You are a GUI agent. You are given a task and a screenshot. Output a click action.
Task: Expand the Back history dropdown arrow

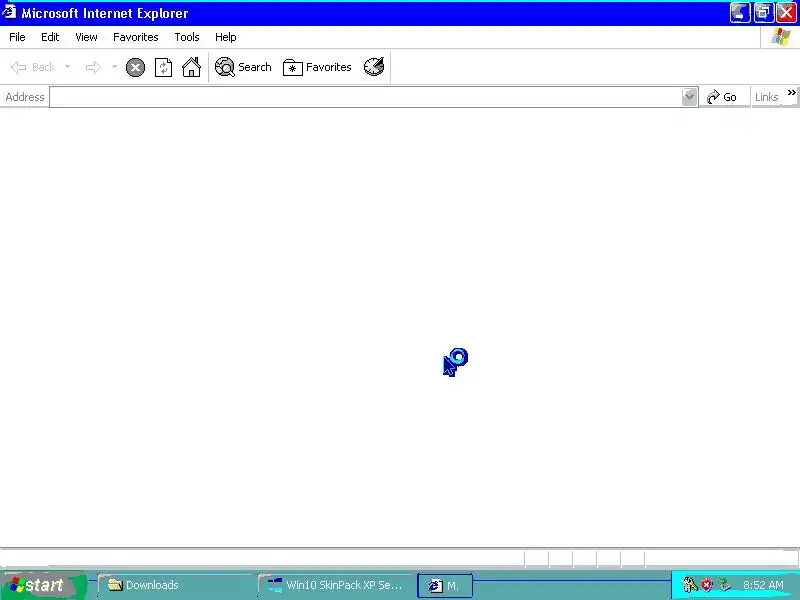[x=67, y=67]
